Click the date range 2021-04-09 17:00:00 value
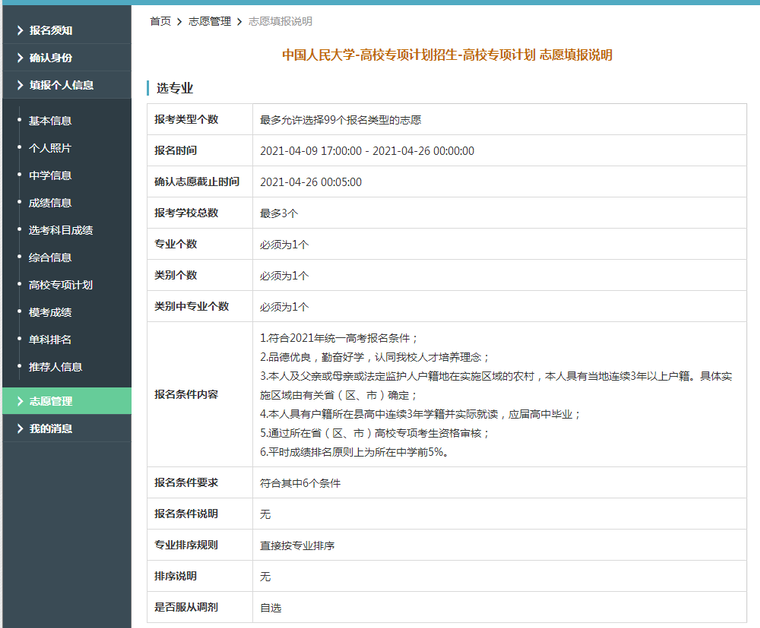760x628 pixels. coord(367,151)
